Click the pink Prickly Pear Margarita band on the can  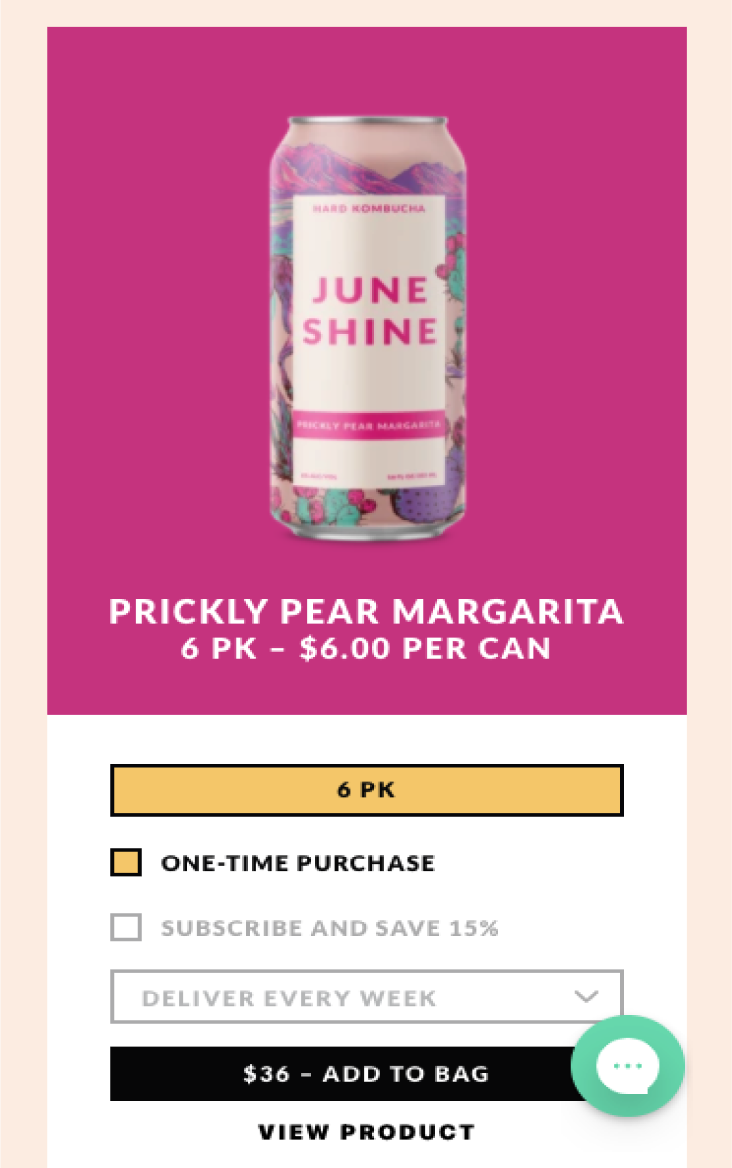369,425
